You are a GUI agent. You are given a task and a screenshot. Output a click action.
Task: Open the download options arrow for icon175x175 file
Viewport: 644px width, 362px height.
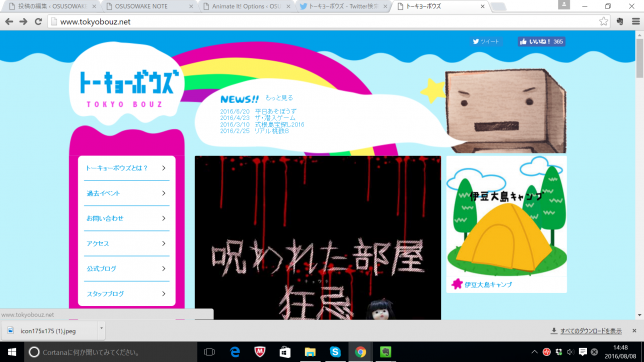101,329
